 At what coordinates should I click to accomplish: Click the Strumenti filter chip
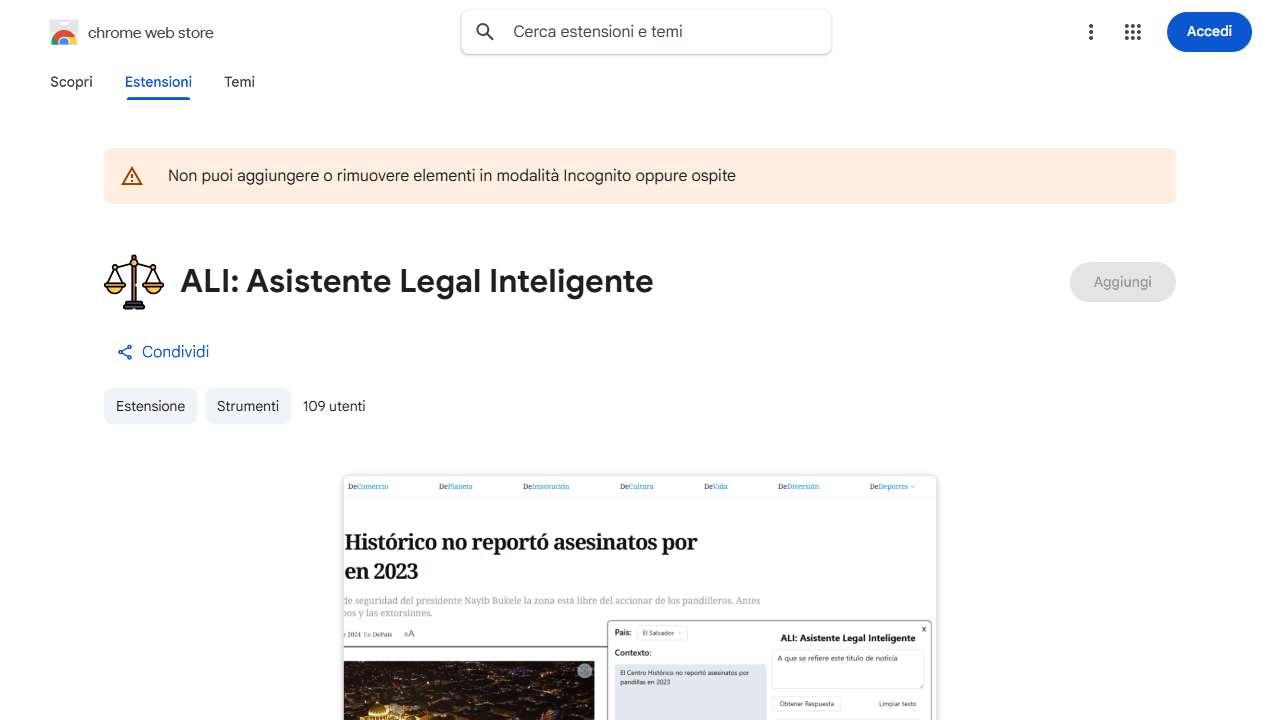click(248, 406)
